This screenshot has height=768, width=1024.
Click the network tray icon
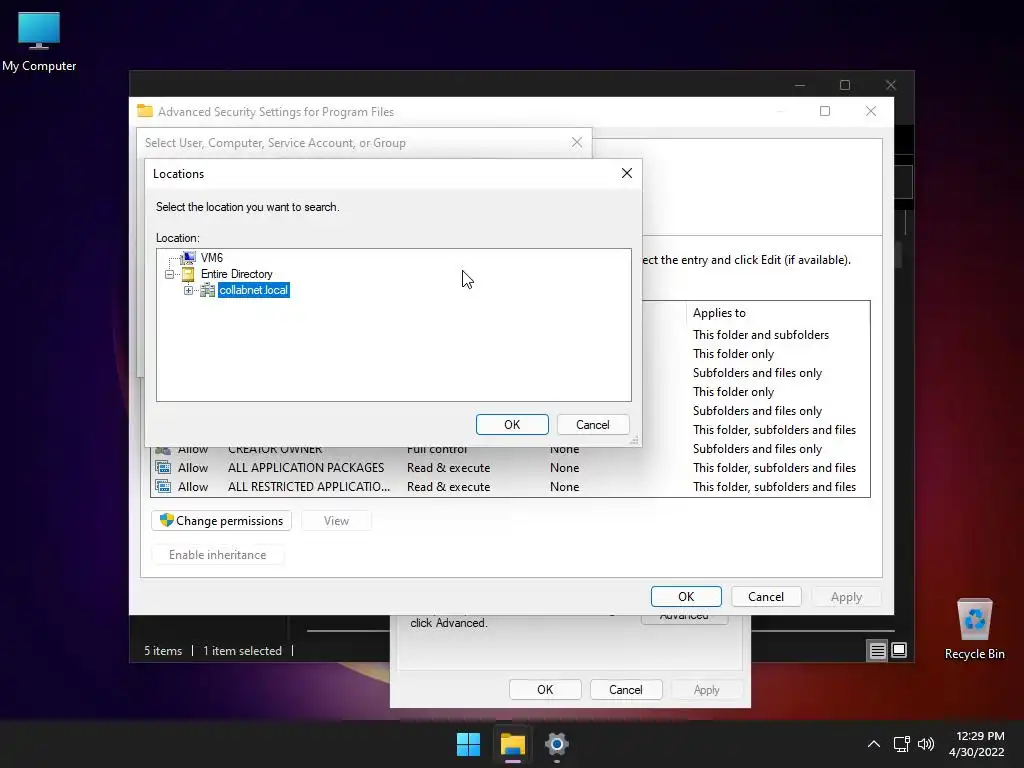pos(902,744)
